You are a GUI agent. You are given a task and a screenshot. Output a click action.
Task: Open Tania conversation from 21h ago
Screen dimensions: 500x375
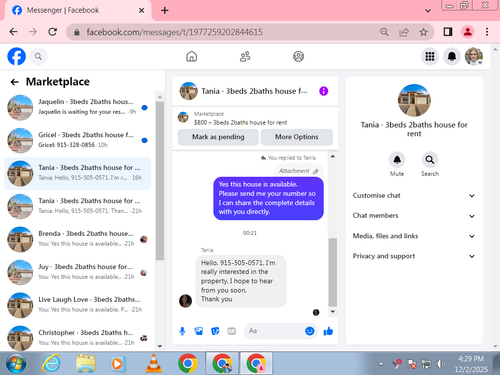click(77, 206)
